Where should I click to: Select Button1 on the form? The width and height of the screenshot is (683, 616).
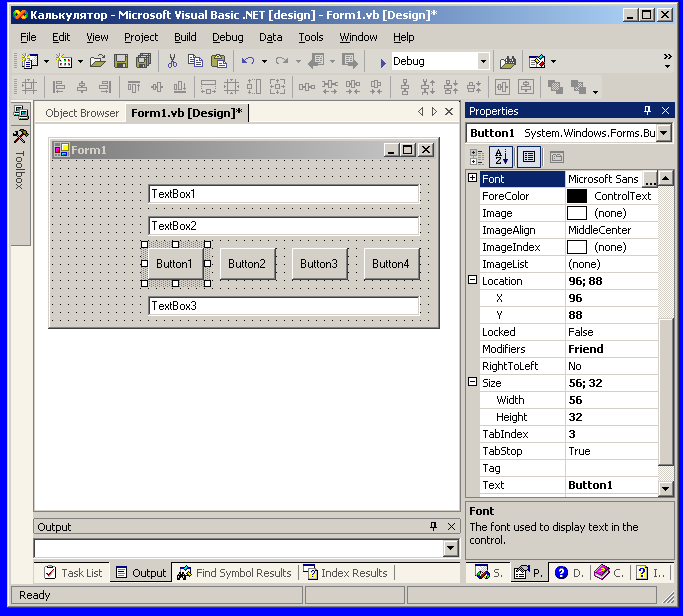[x=176, y=264]
